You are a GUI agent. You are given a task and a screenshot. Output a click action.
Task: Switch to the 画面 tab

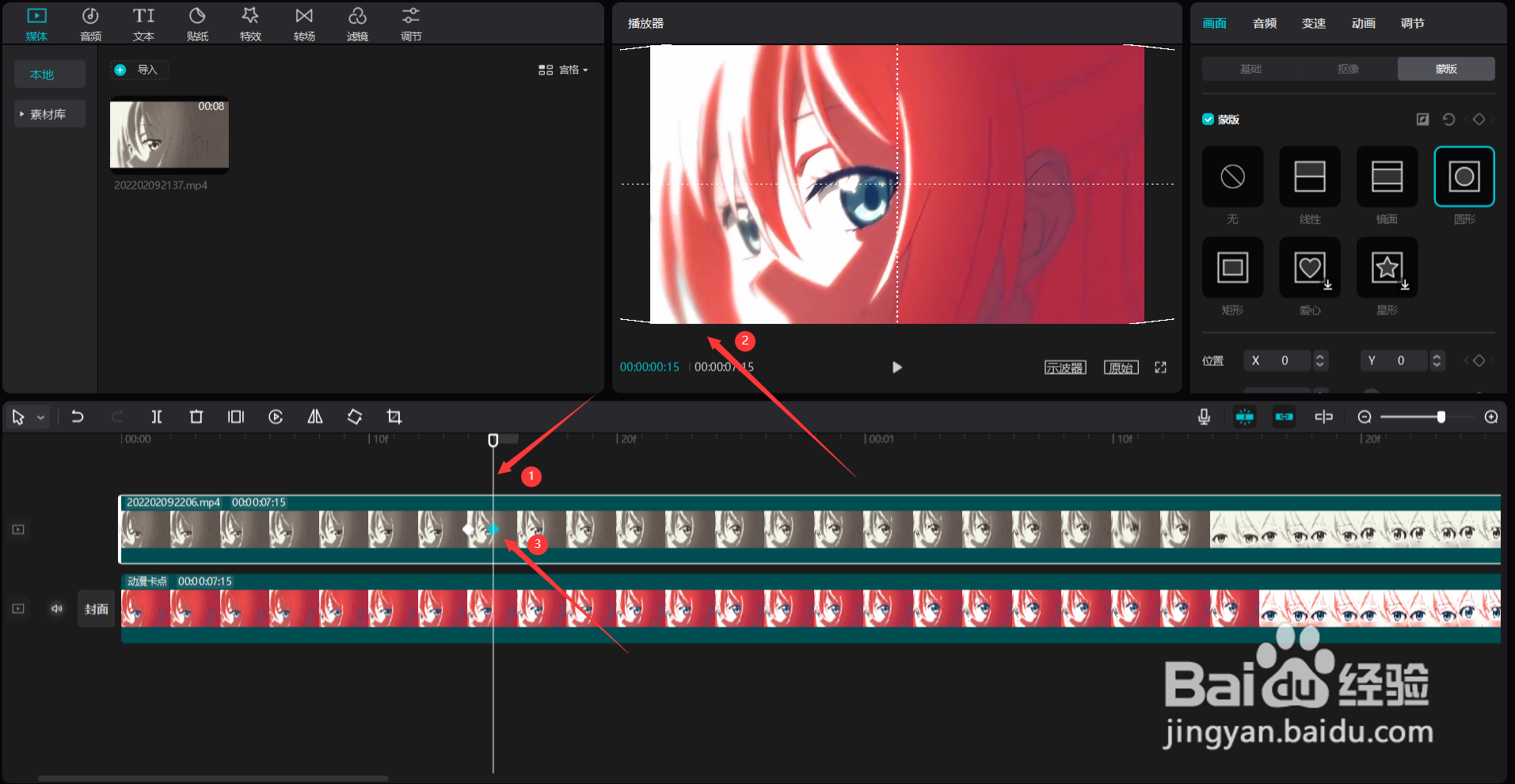(1214, 23)
